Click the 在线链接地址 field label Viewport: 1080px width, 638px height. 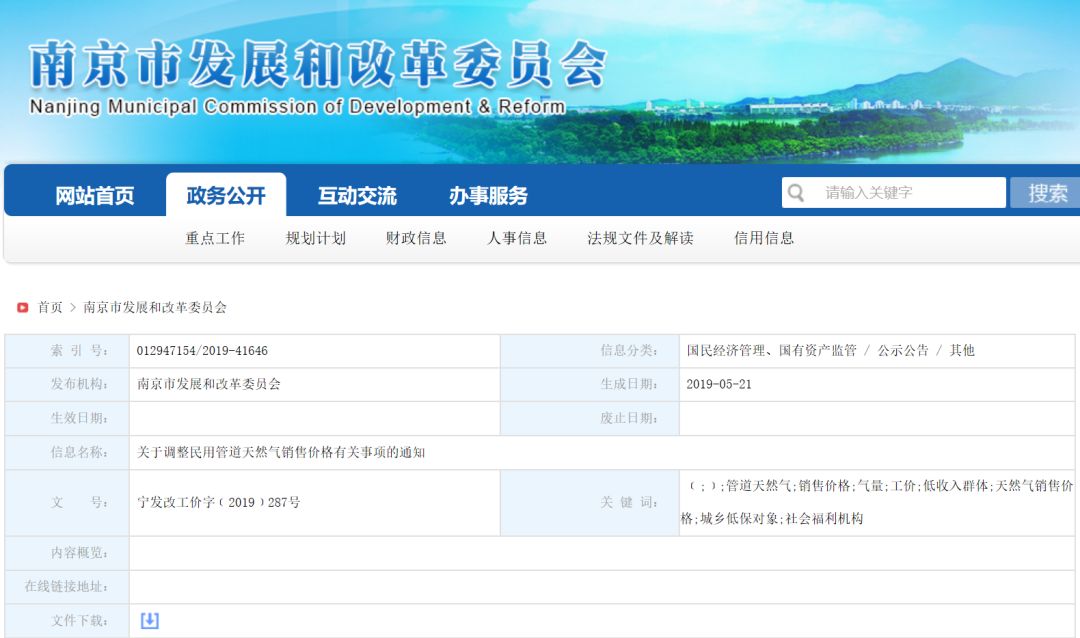pos(66,587)
